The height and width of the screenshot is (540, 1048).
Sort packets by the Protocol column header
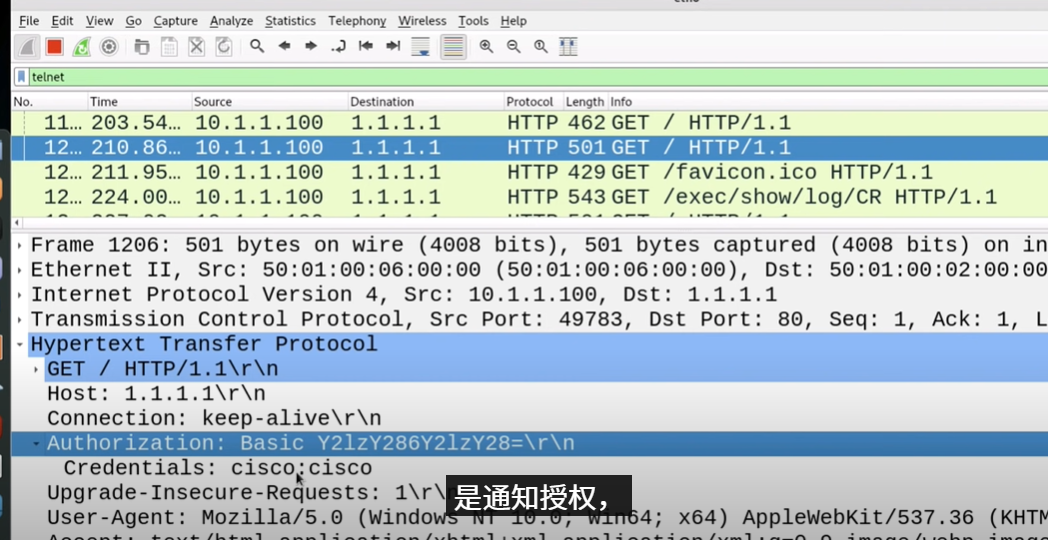click(530, 102)
